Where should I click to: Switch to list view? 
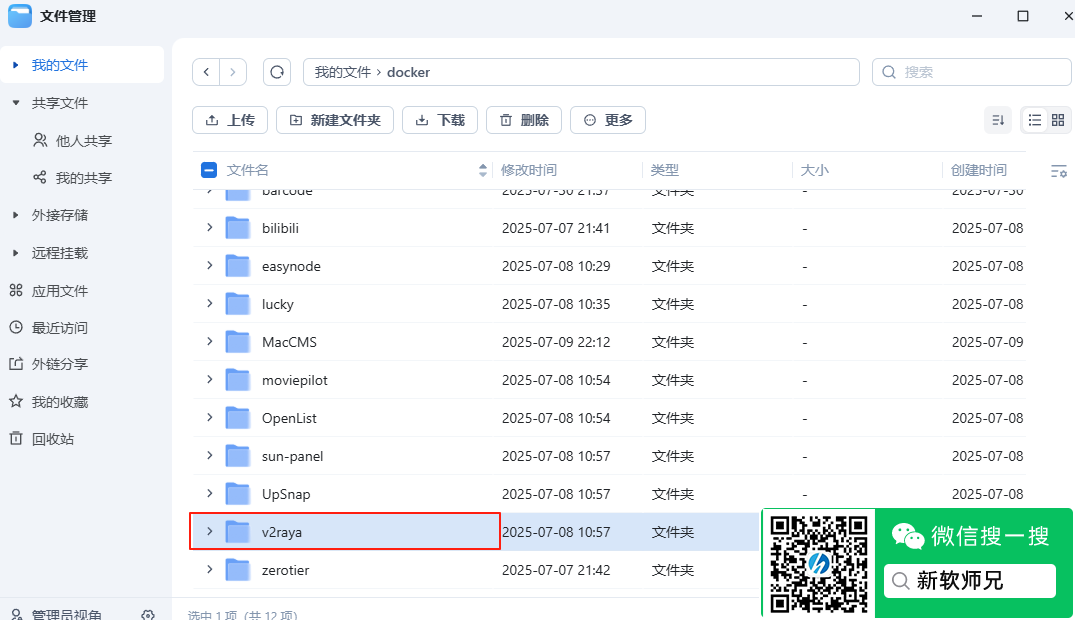1035,119
